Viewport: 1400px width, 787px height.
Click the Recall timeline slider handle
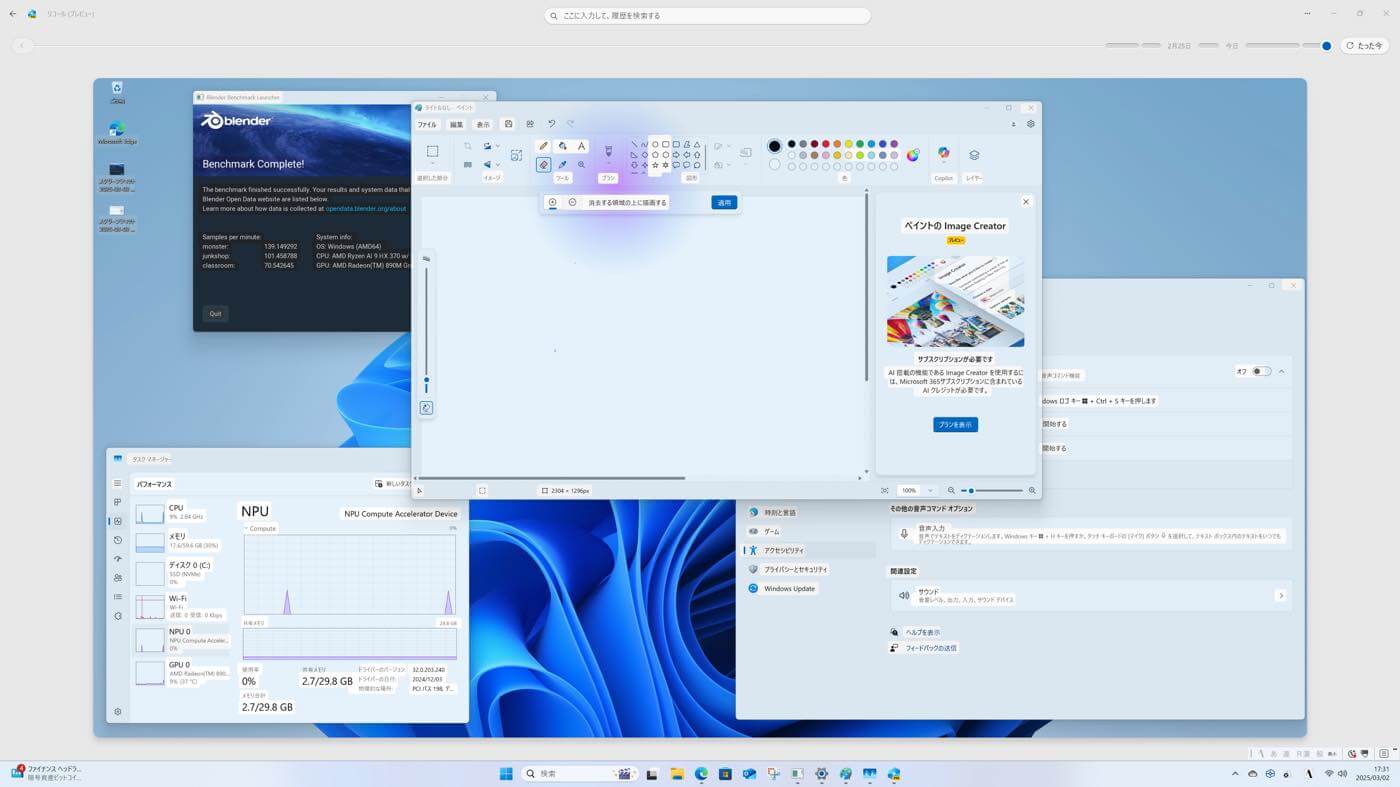click(1327, 45)
